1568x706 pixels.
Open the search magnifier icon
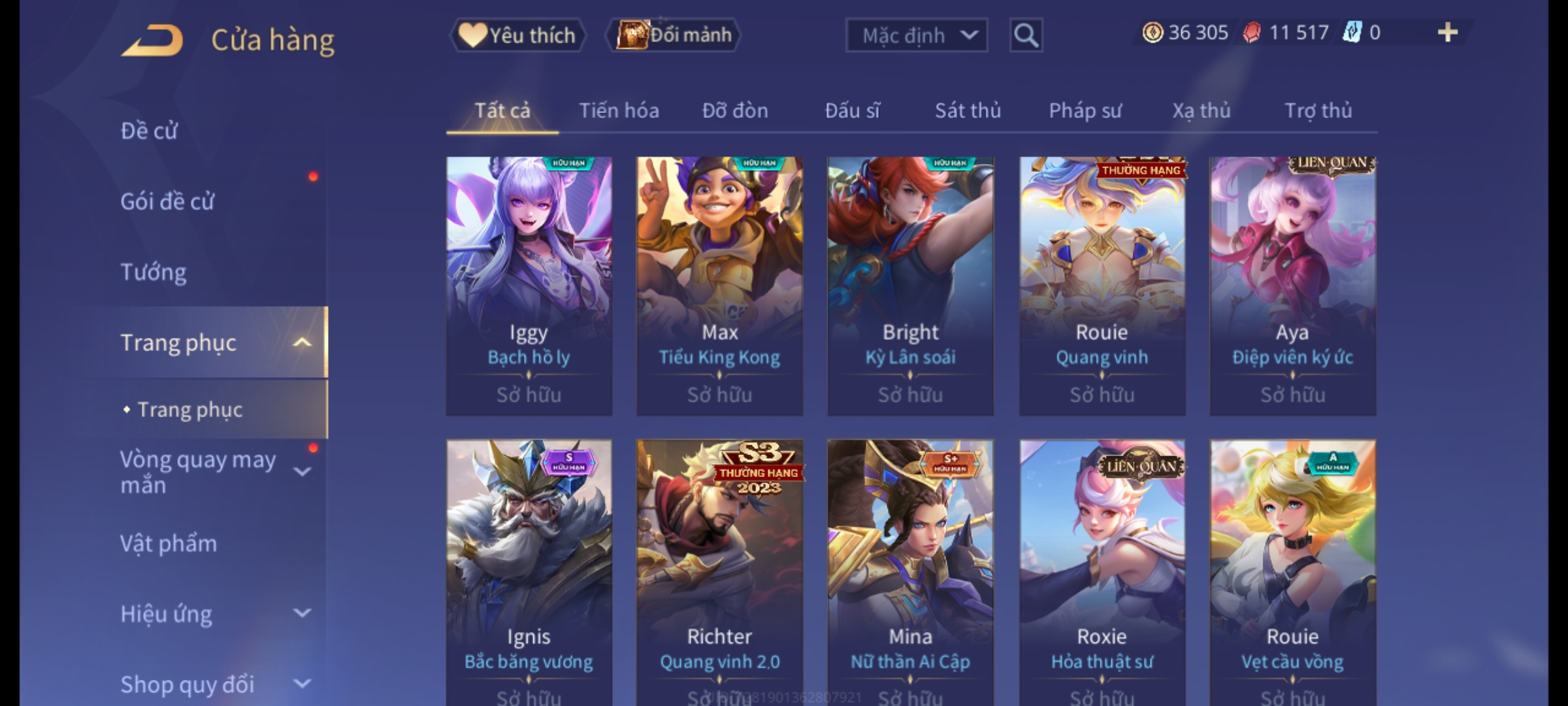point(1026,35)
